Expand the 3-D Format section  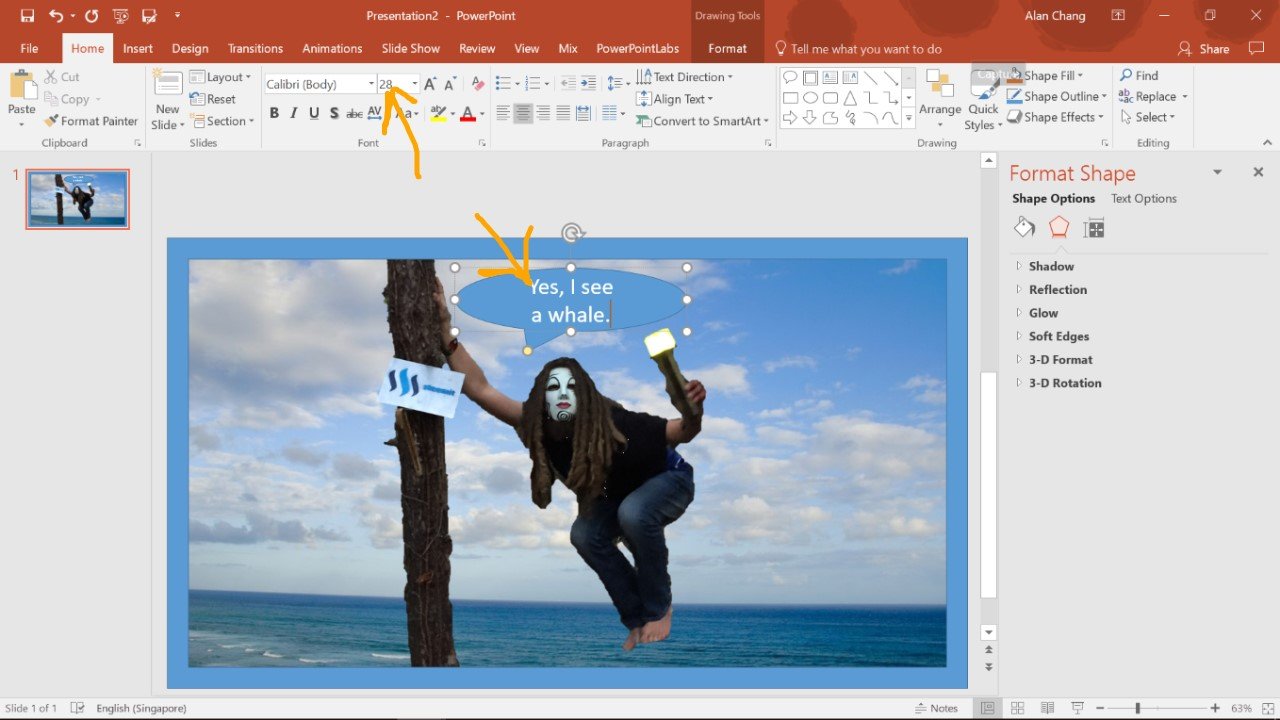(1060, 359)
